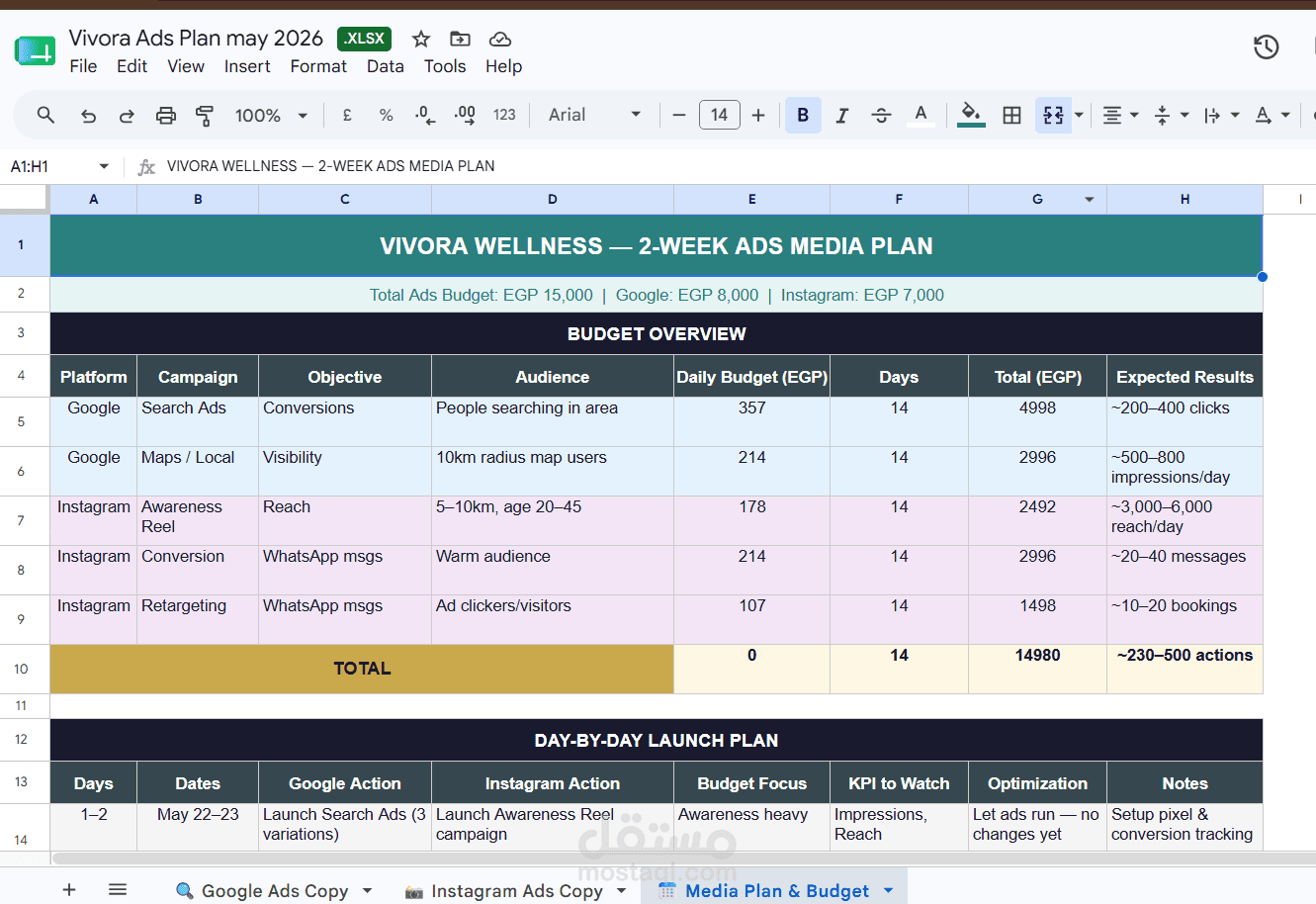
Task: Open the Data menu
Action: [386, 66]
